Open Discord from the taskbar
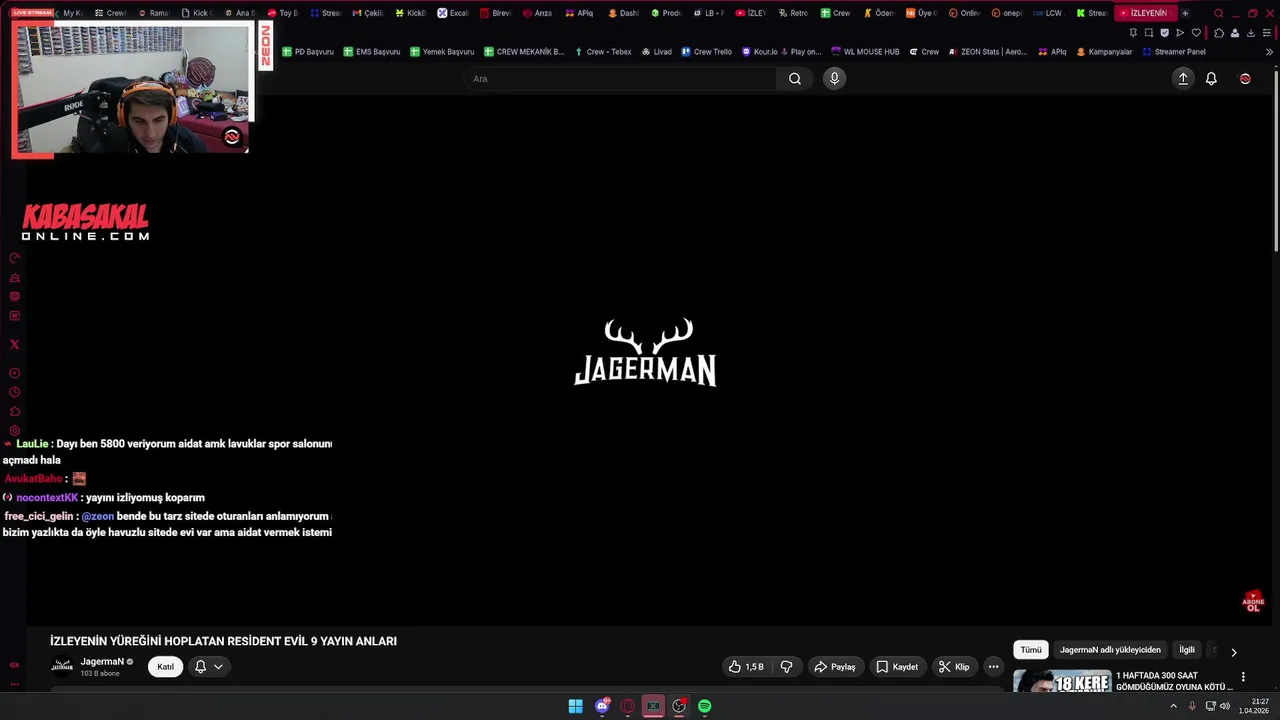The height and width of the screenshot is (720, 1280). 602,706
